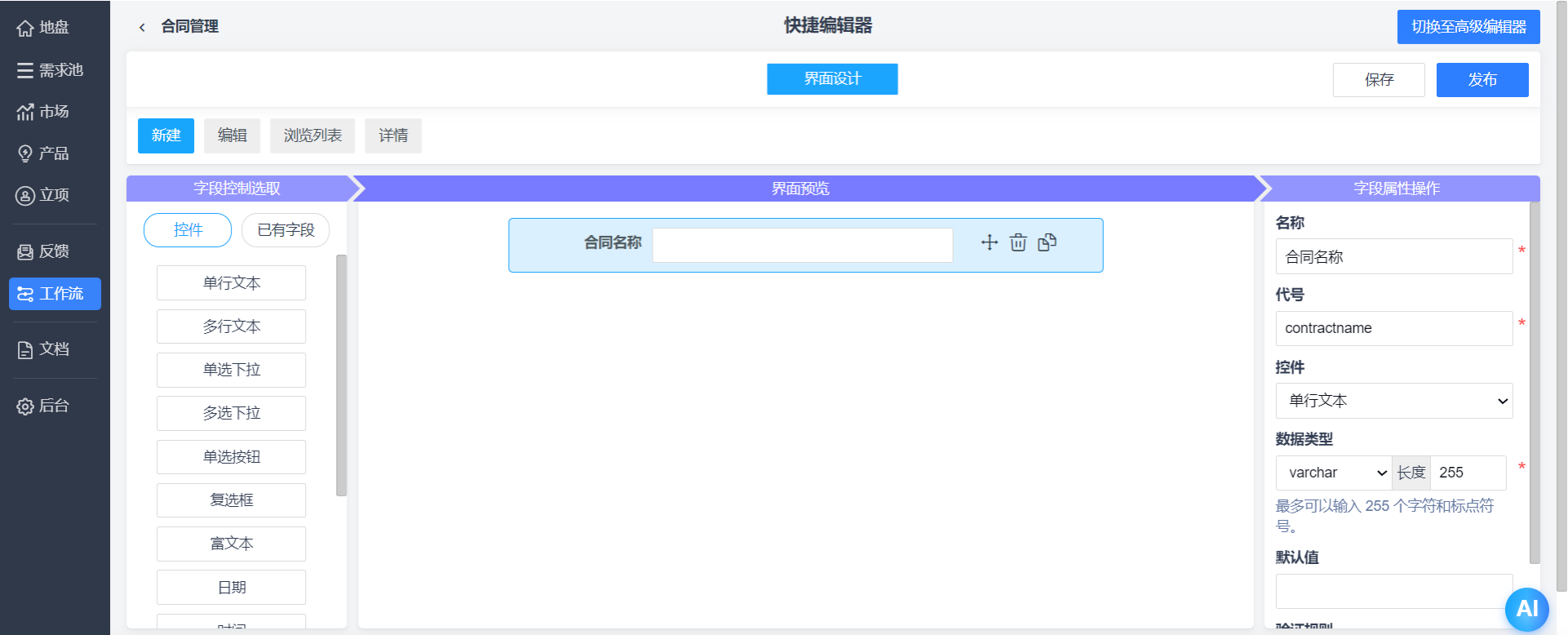The width and height of the screenshot is (1568, 635).
Task: Switch to the 新建 tab
Action: click(x=166, y=135)
